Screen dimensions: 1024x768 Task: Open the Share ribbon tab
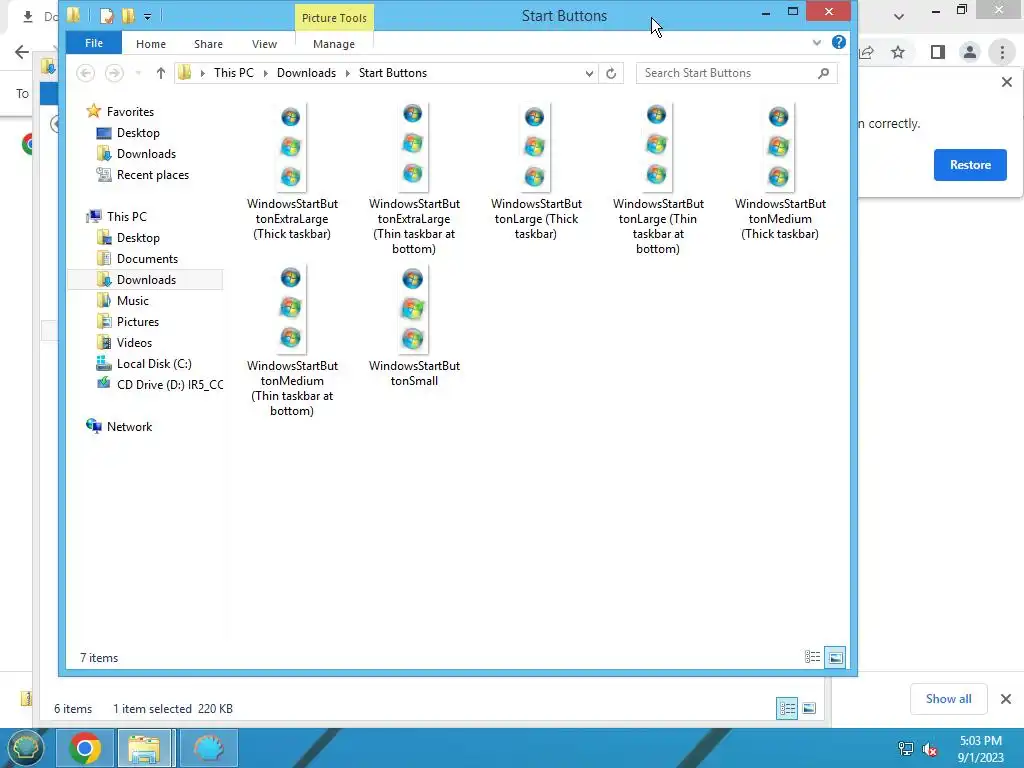(208, 44)
